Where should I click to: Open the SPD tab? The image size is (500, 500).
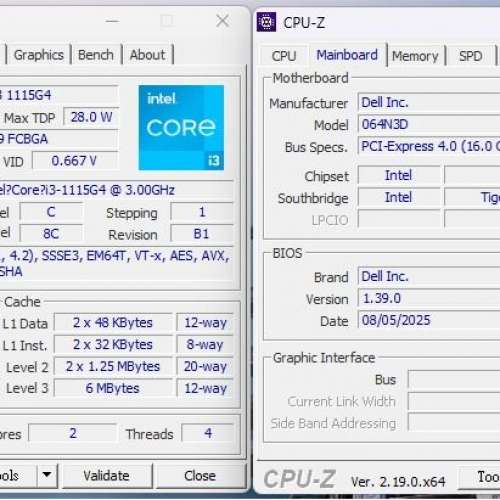point(470,56)
